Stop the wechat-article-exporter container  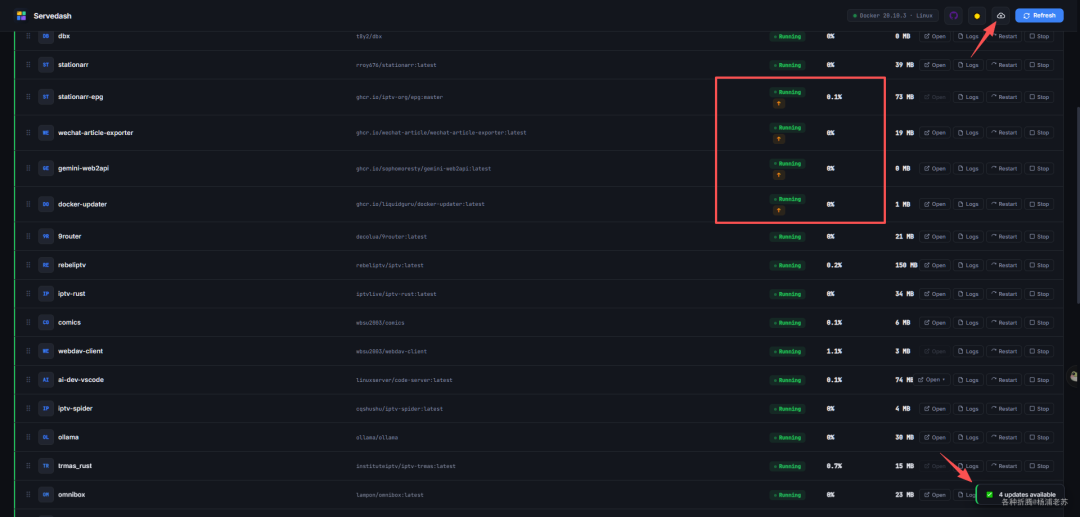pos(1039,132)
